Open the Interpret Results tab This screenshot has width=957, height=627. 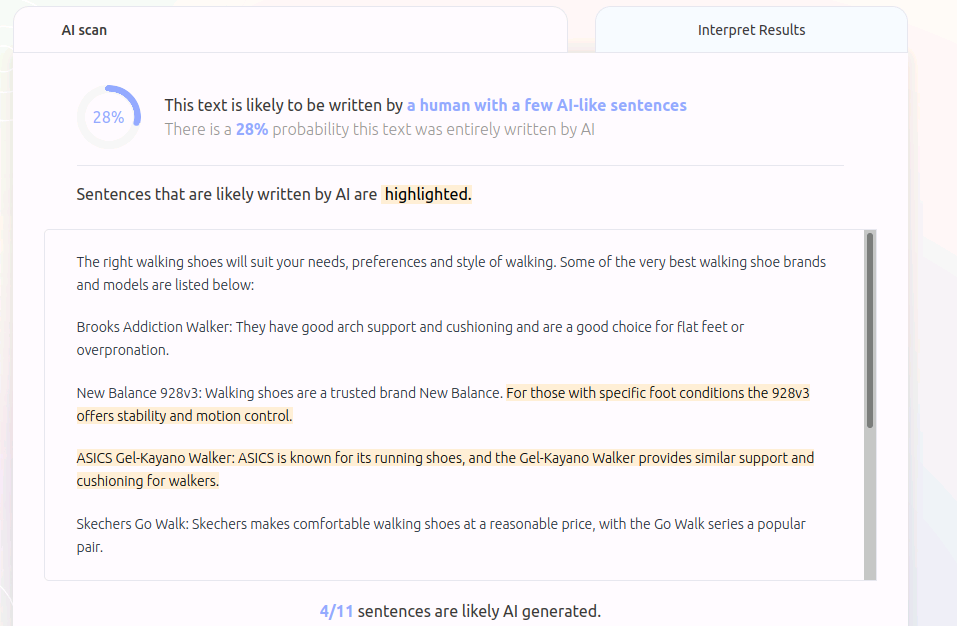pyautogui.click(x=751, y=29)
